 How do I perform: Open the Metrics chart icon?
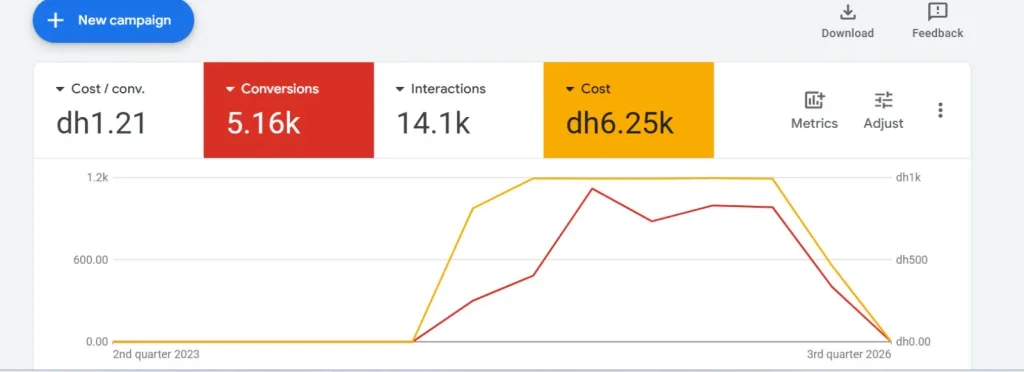click(814, 101)
